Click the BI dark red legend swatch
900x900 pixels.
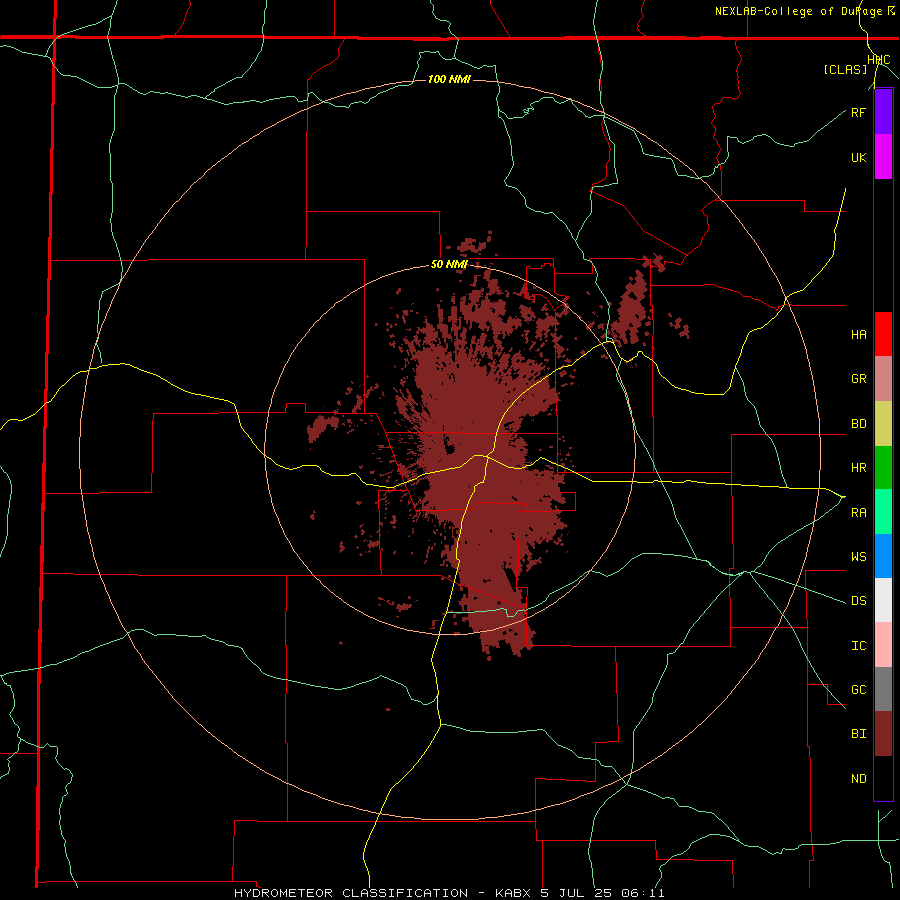883,734
